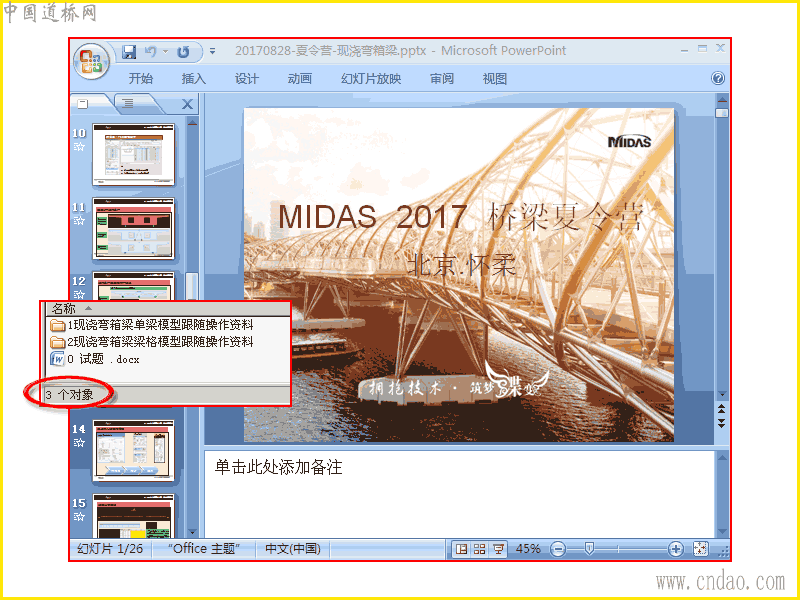The width and height of the screenshot is (800, 600).
Task: Select the file 0 试题 .docx
Action: pyautogui.click(x=94, y=359)
